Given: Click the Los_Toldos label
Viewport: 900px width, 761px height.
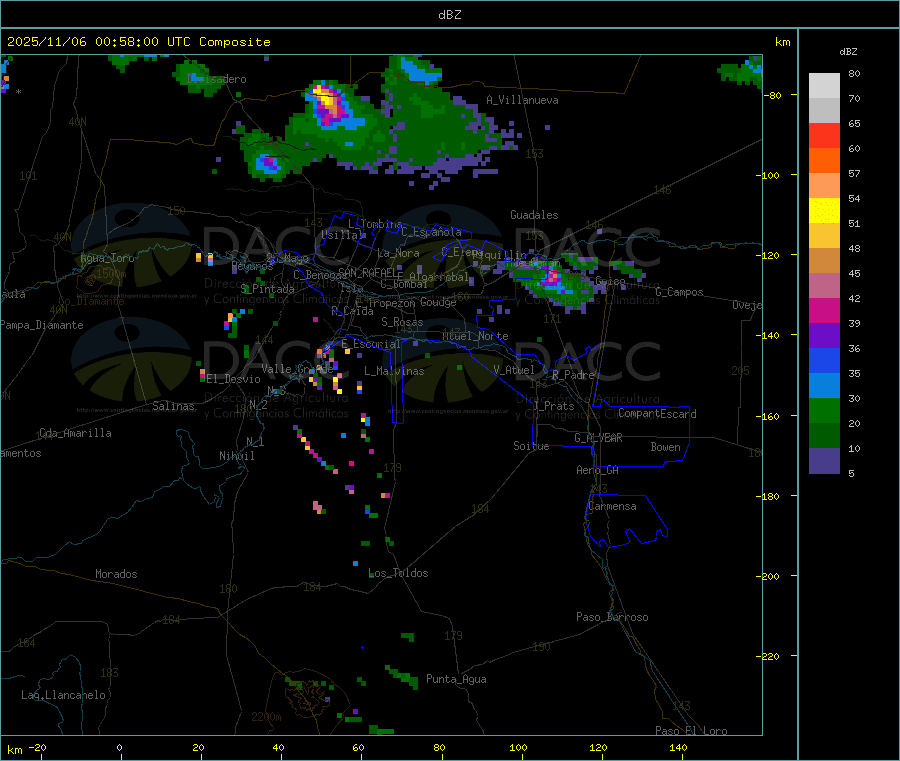Looking at the screenshot, I should [398, 573].
